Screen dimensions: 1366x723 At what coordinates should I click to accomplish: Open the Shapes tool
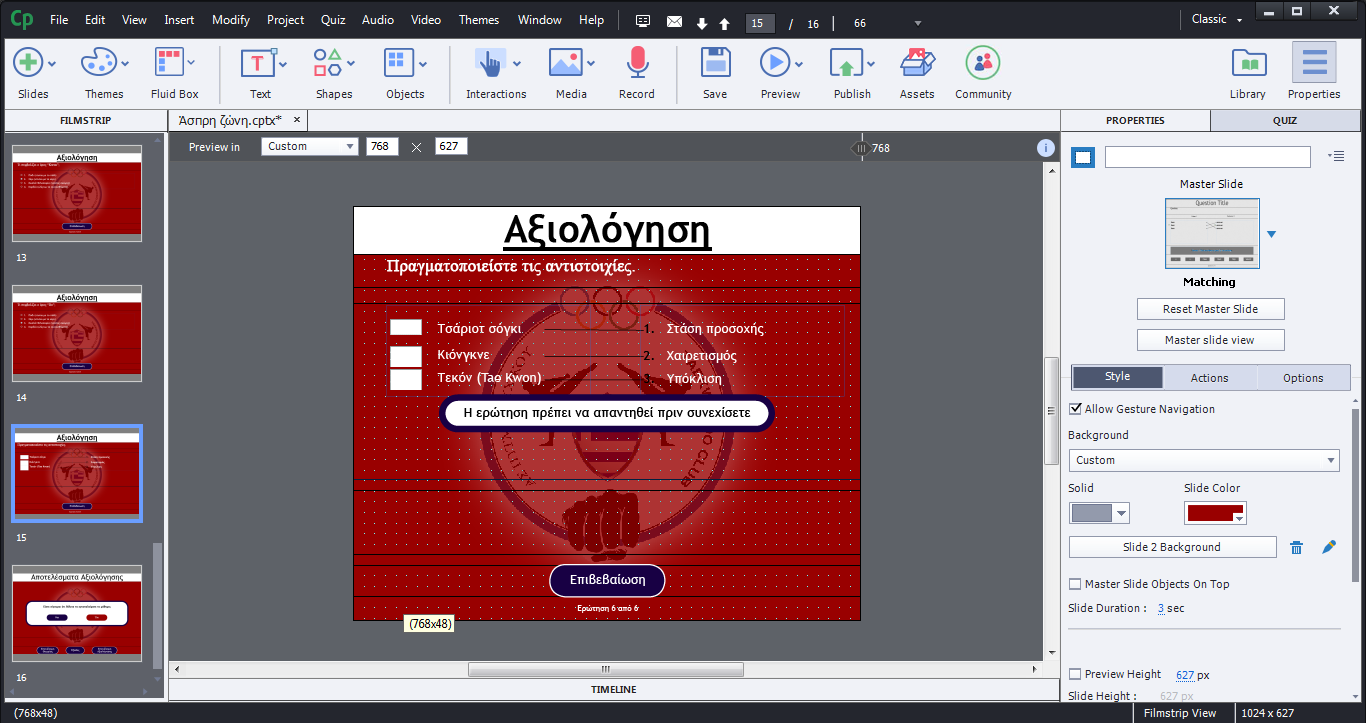click(x=333, y=72)
